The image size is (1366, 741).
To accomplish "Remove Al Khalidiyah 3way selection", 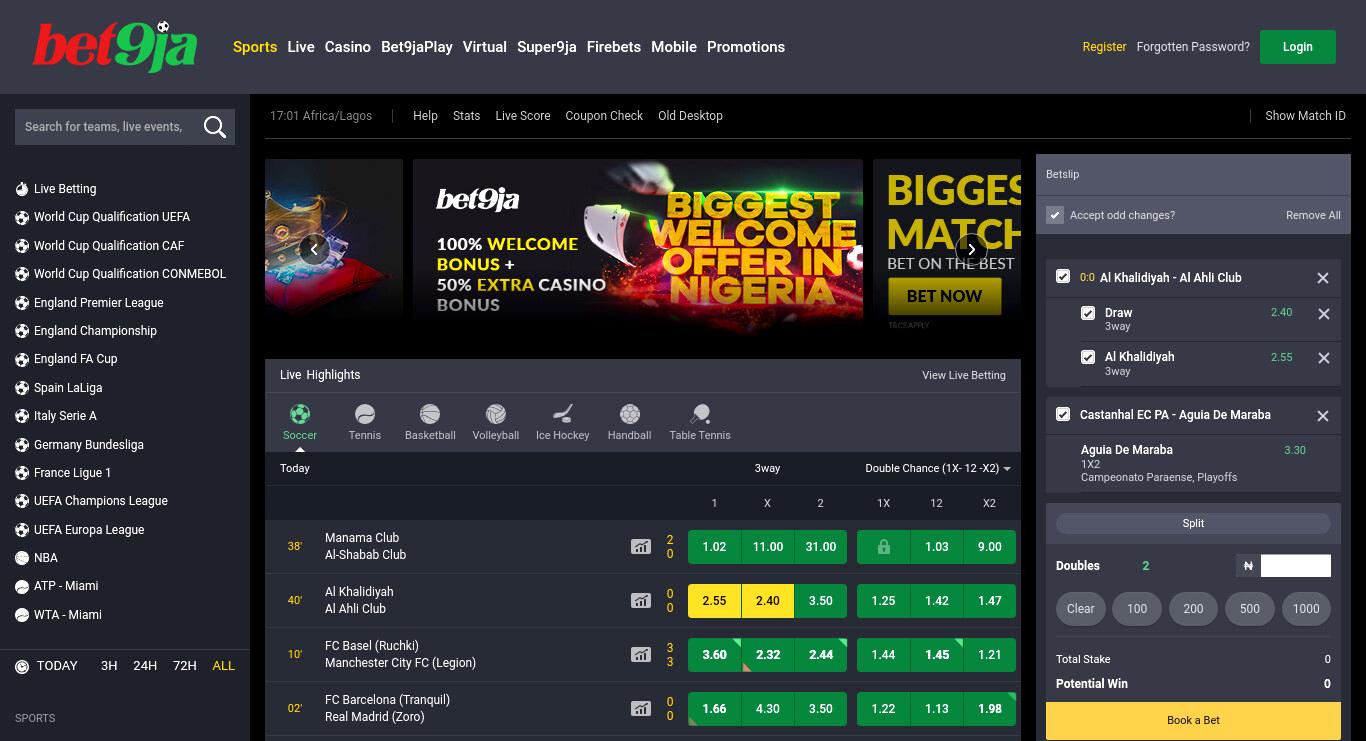I will [1324, 358].
